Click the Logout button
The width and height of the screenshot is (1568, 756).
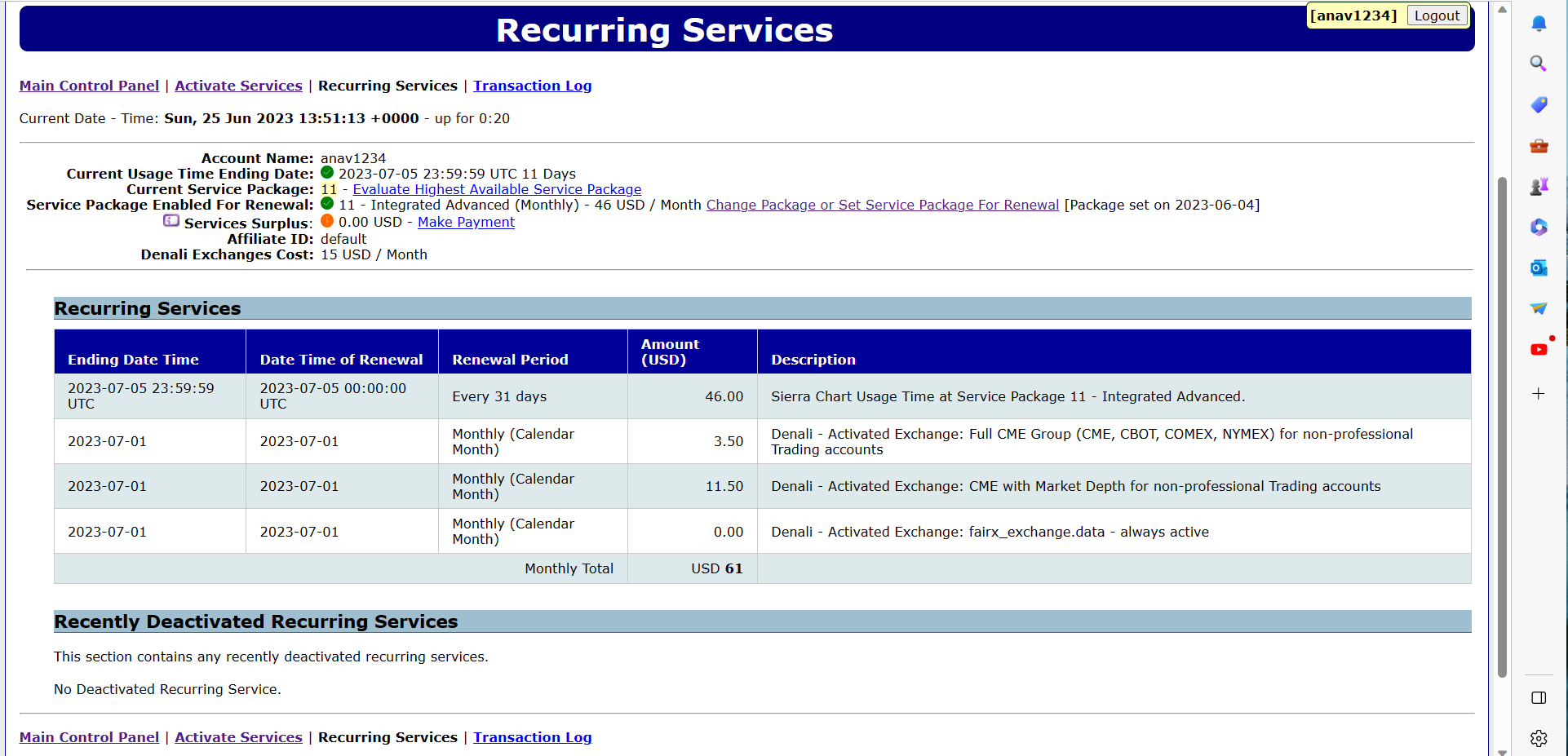pos(1437,15)
